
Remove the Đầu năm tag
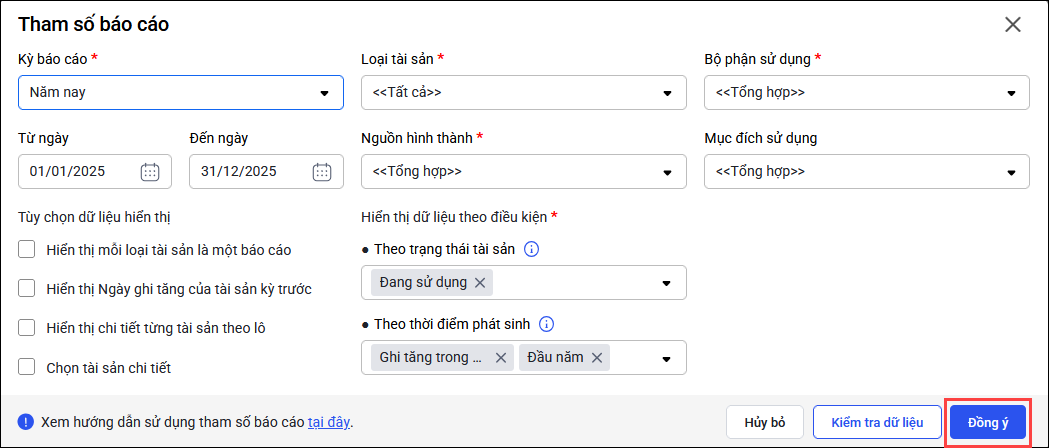pyautogui.click(x=597, y=357)
